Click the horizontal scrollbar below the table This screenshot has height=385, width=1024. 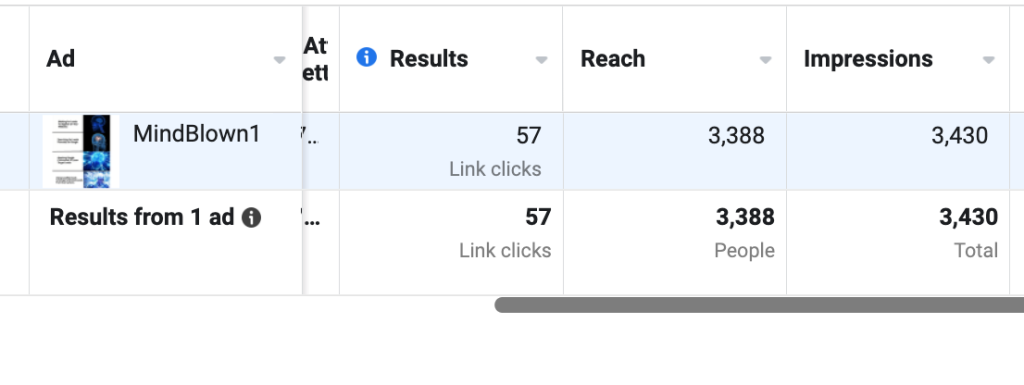click(x=759, y=305)
